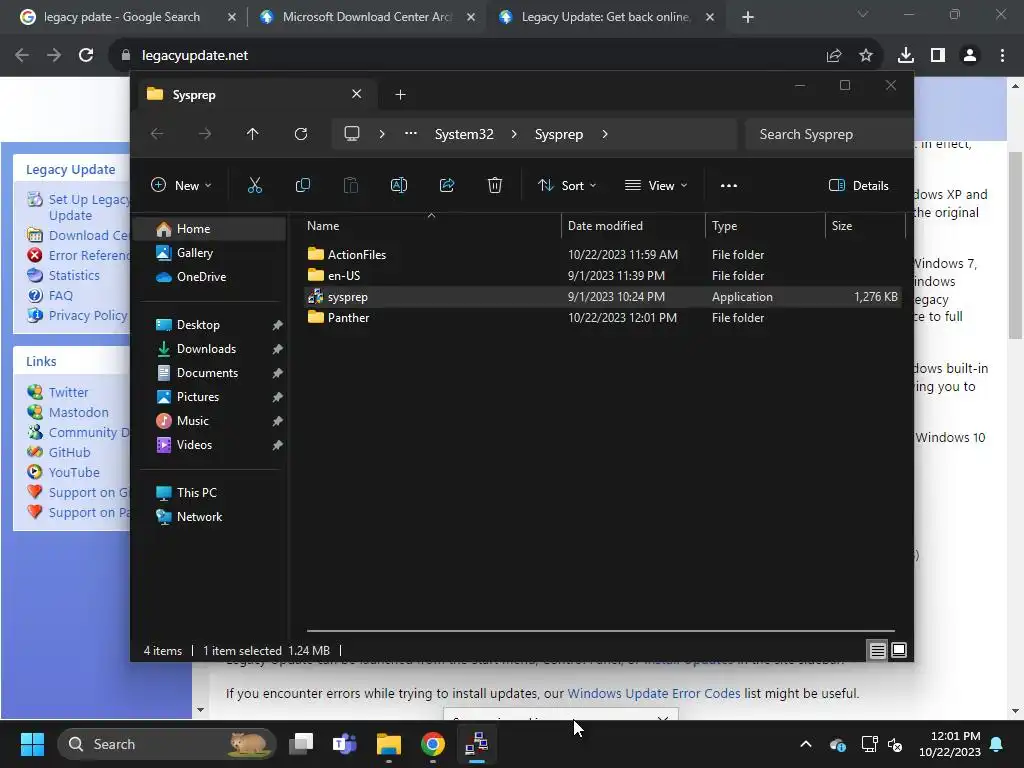Click the PC icon in the address bar
1024x768 pixels.
click(x=352, y=134)
